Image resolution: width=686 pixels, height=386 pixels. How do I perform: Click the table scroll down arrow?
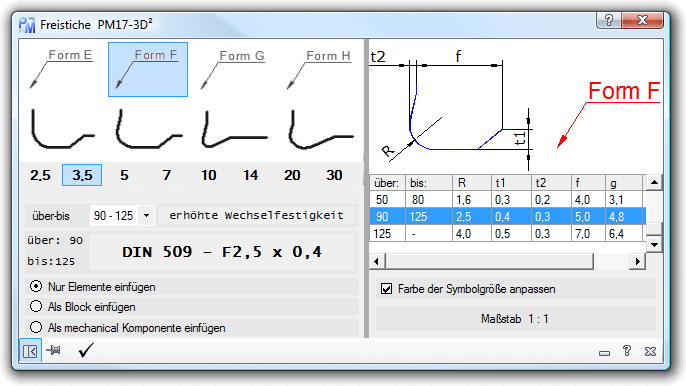654,245
